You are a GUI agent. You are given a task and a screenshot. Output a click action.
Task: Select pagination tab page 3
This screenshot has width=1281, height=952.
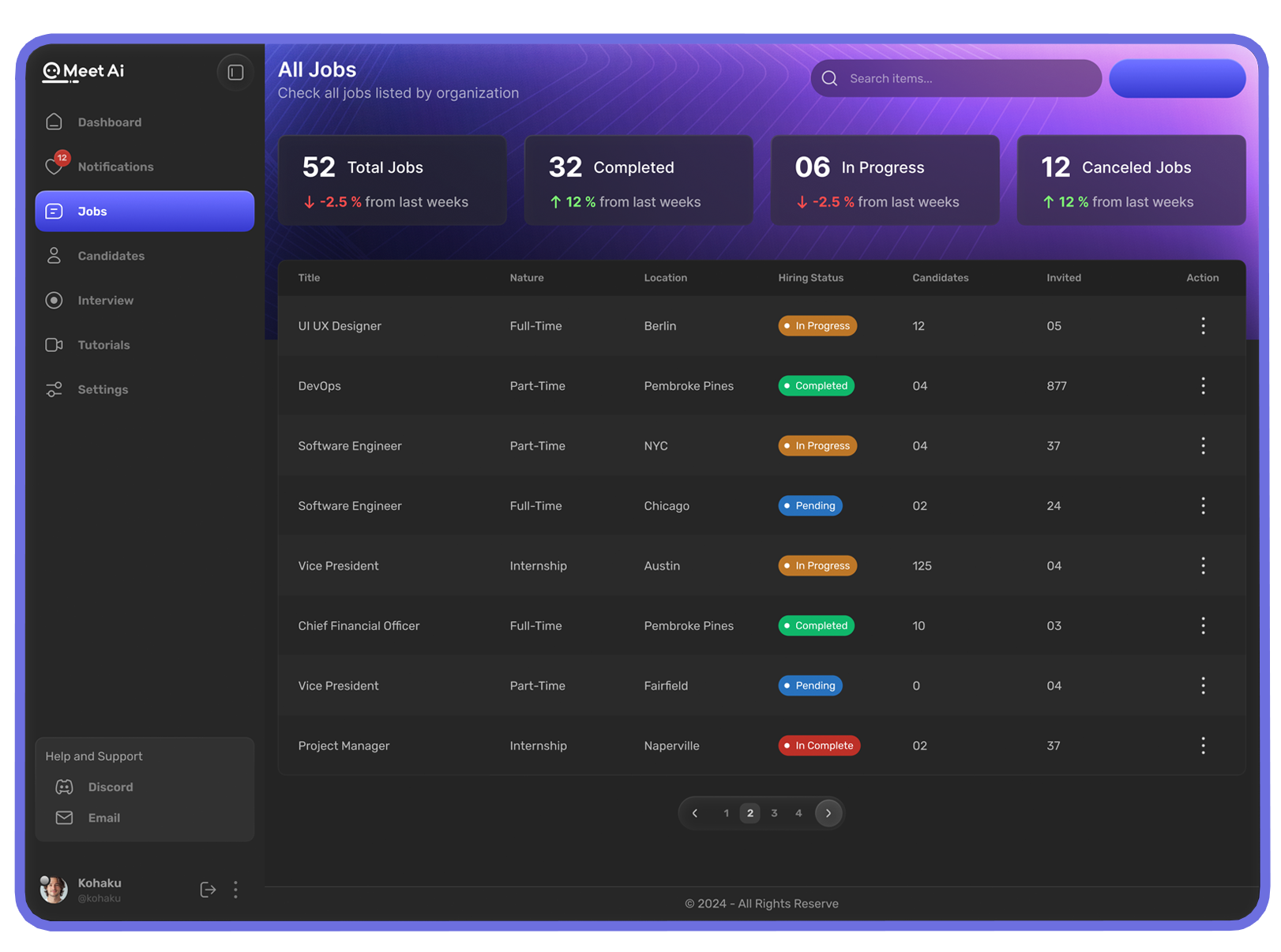click(x=774, y=812)
